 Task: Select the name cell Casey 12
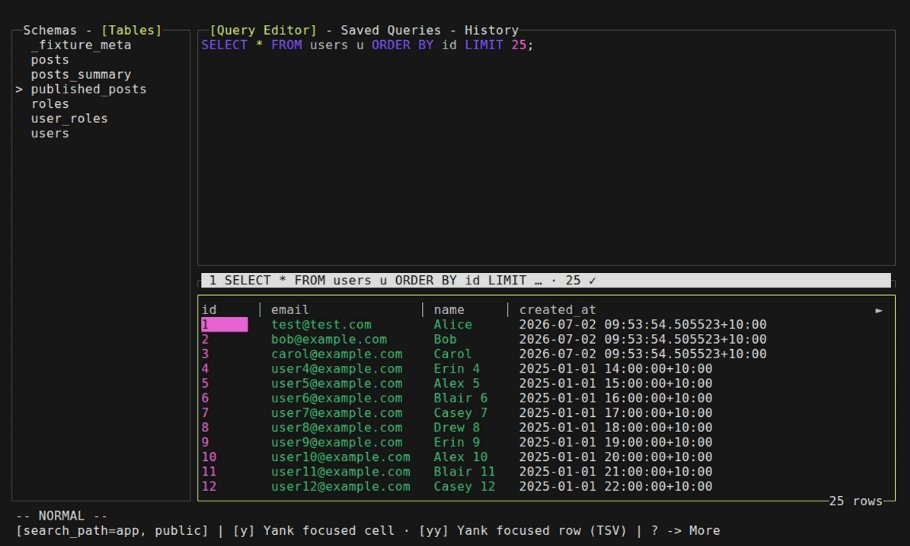[464, 487]
